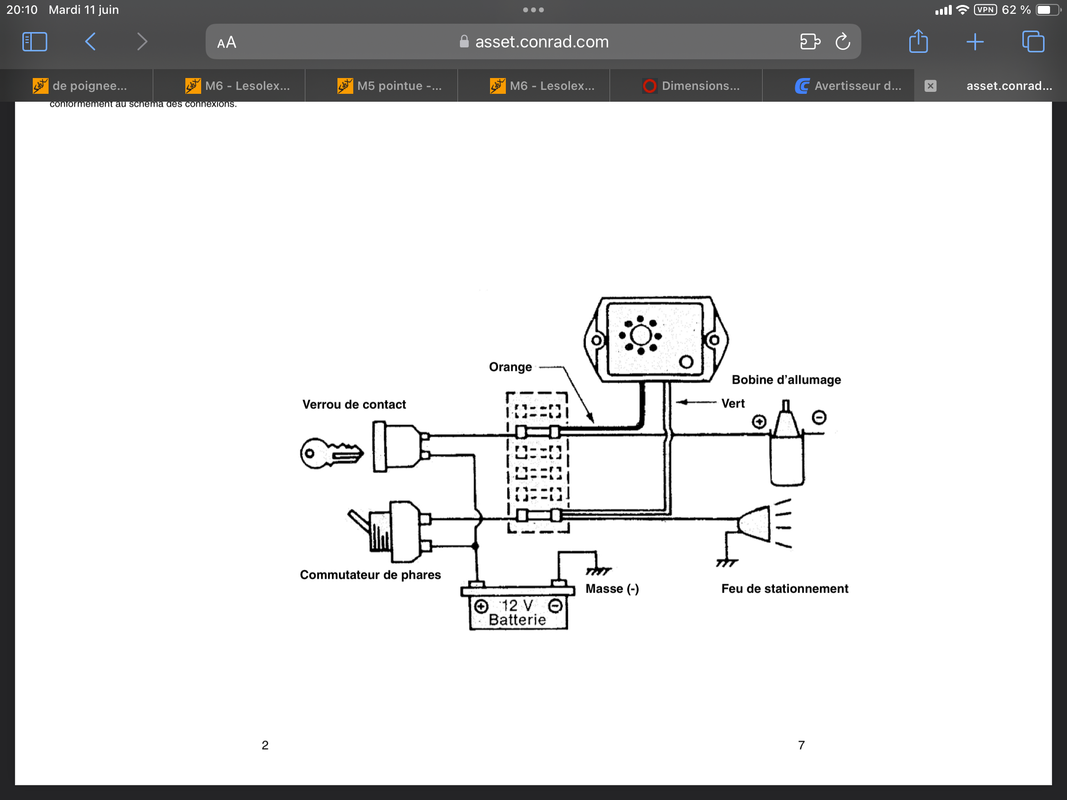Click the '12 V Batterie' box
1067x800 pixels.
click(518, 609)
